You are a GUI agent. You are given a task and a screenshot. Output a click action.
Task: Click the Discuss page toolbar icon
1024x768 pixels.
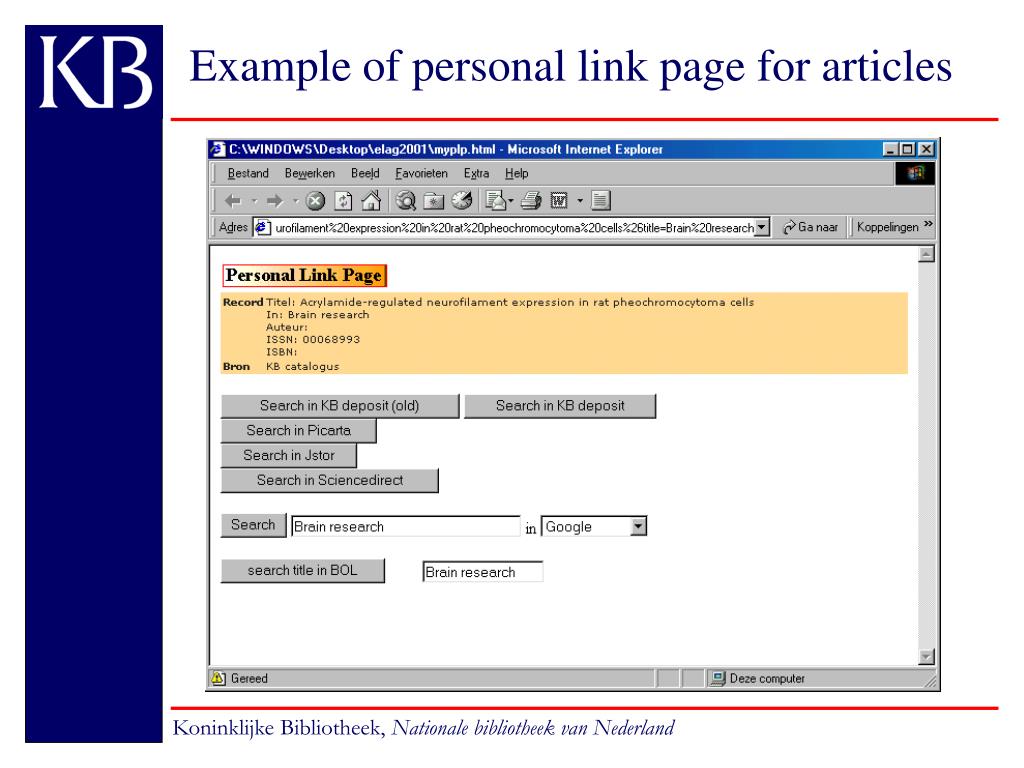[601, 200]
